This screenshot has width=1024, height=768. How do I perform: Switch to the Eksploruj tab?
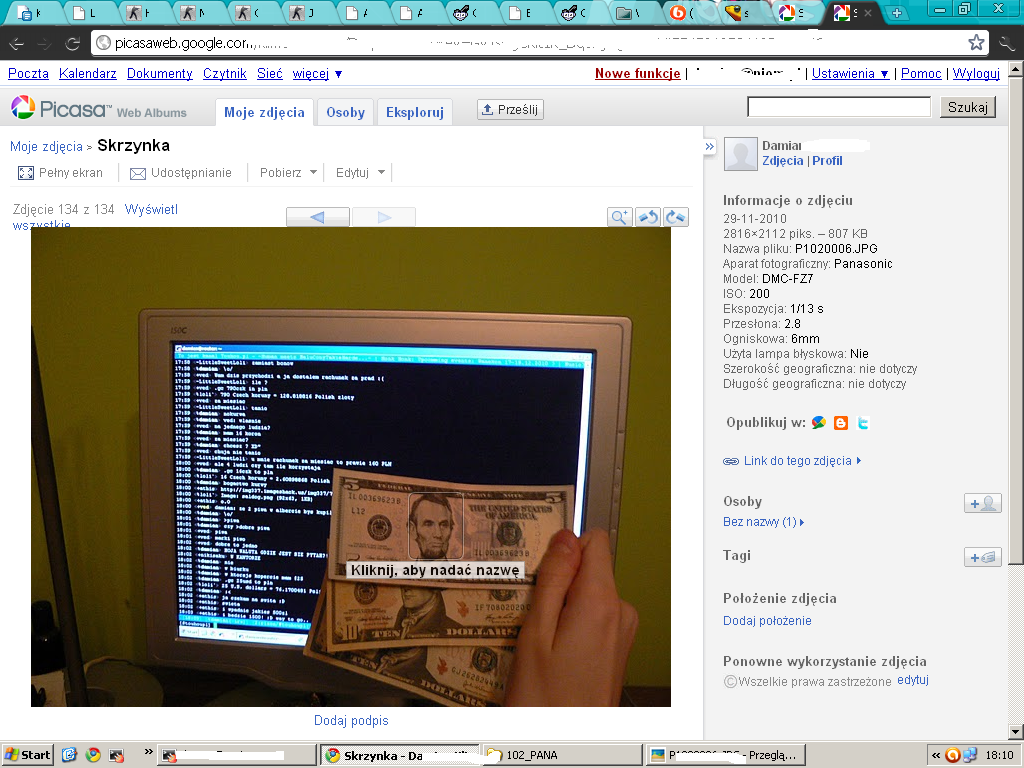(415, 112)
